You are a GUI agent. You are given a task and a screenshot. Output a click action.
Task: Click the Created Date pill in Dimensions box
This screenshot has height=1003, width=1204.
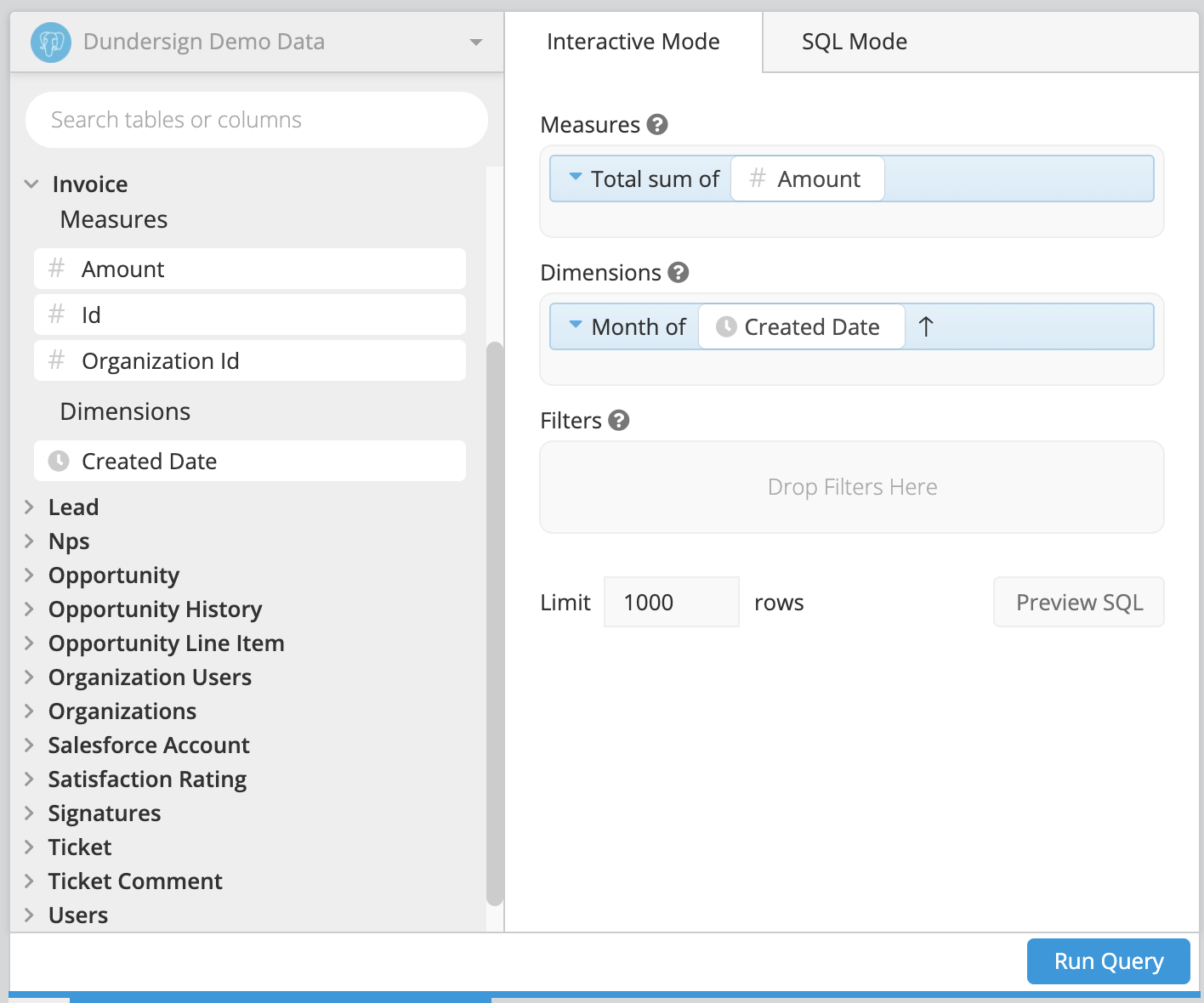tap(802, 326)
